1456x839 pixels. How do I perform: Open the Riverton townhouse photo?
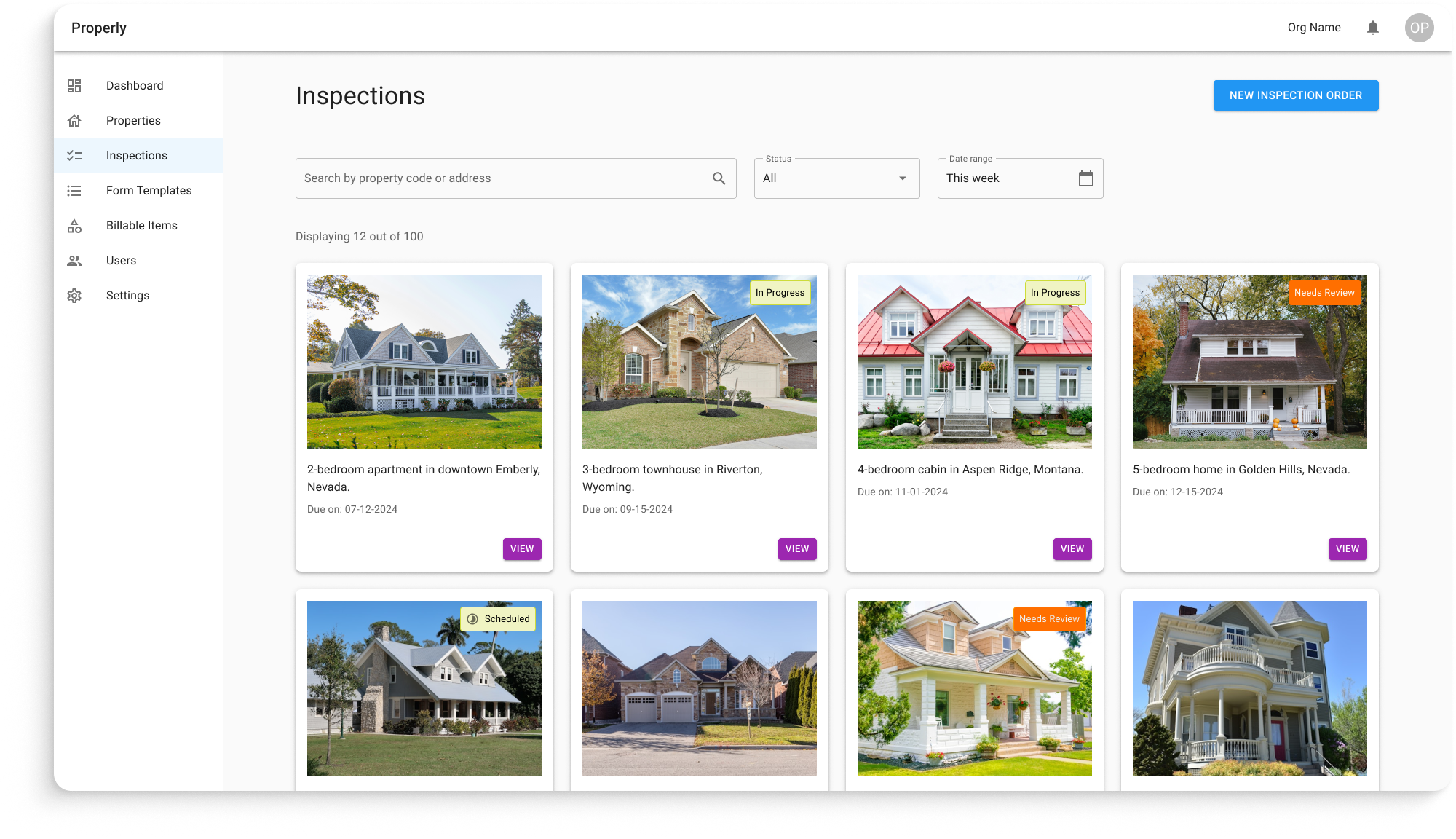tap(700, 362)
